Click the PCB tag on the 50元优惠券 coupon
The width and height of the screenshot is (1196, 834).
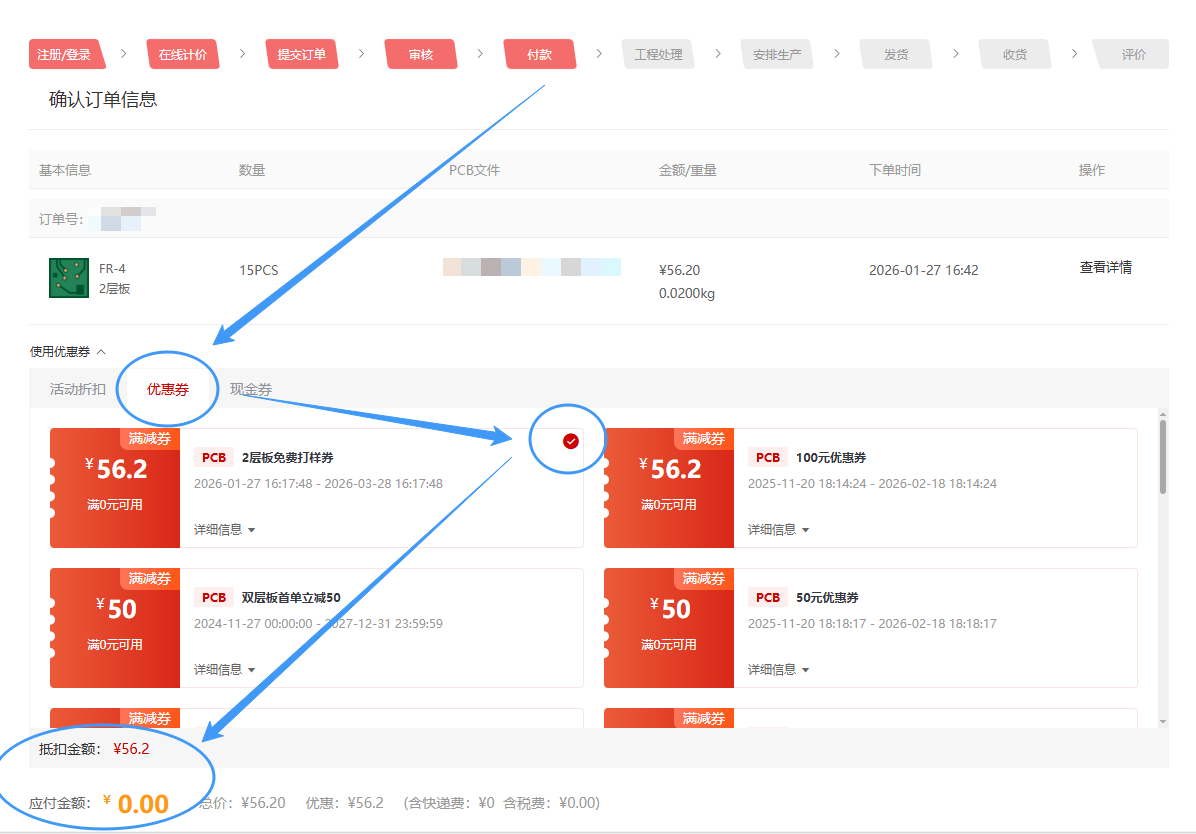pyautogui.click(x=767, y=597)
